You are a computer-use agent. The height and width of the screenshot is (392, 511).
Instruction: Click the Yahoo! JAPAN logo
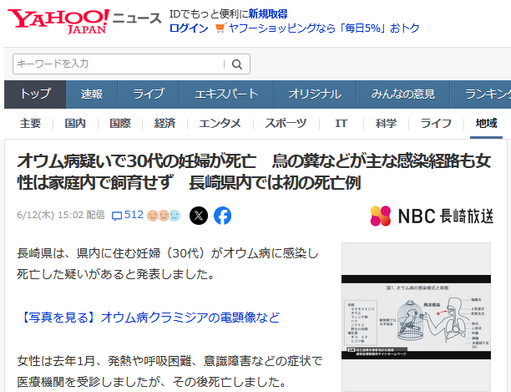[x=58, y=21]
